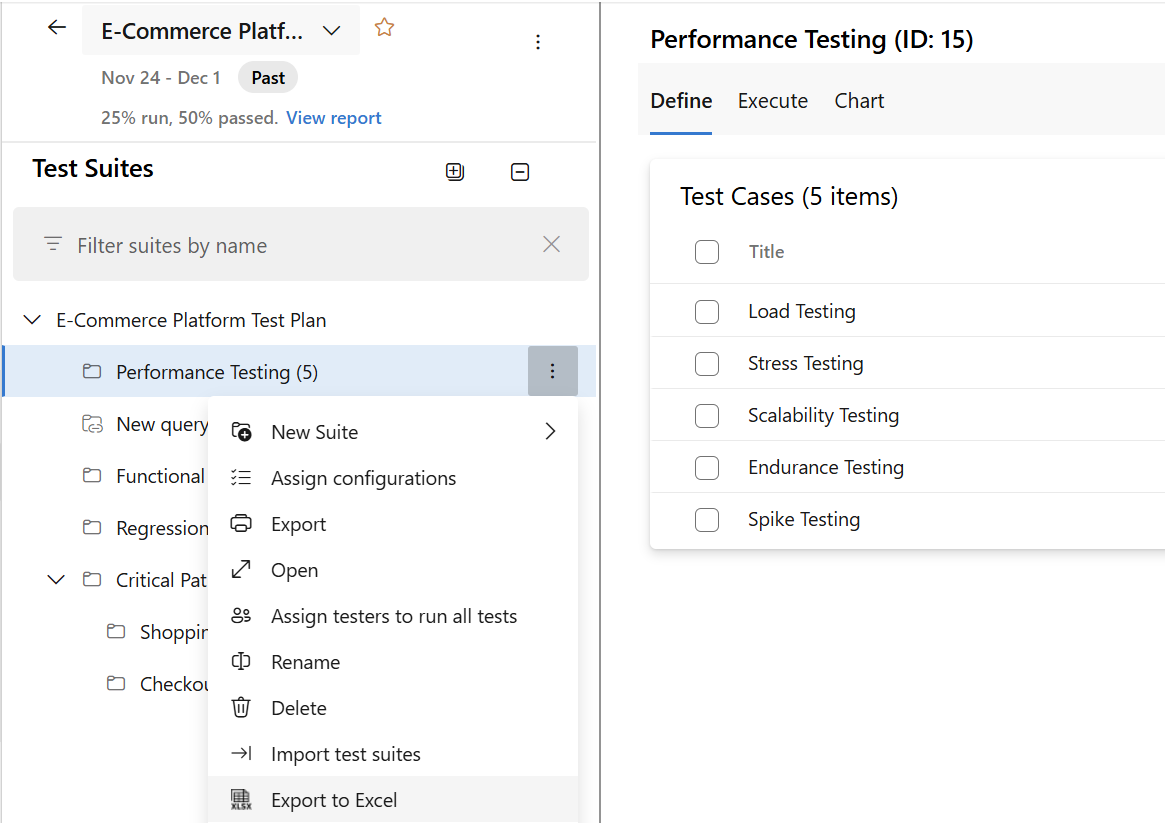Click the Past status badge
This screenshot has width=1165, height=823.
click(267, 77)
